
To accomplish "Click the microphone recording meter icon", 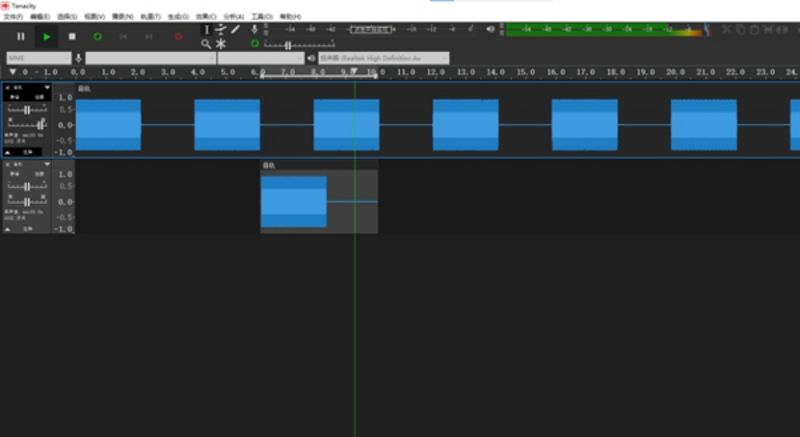I will point(255,29).
